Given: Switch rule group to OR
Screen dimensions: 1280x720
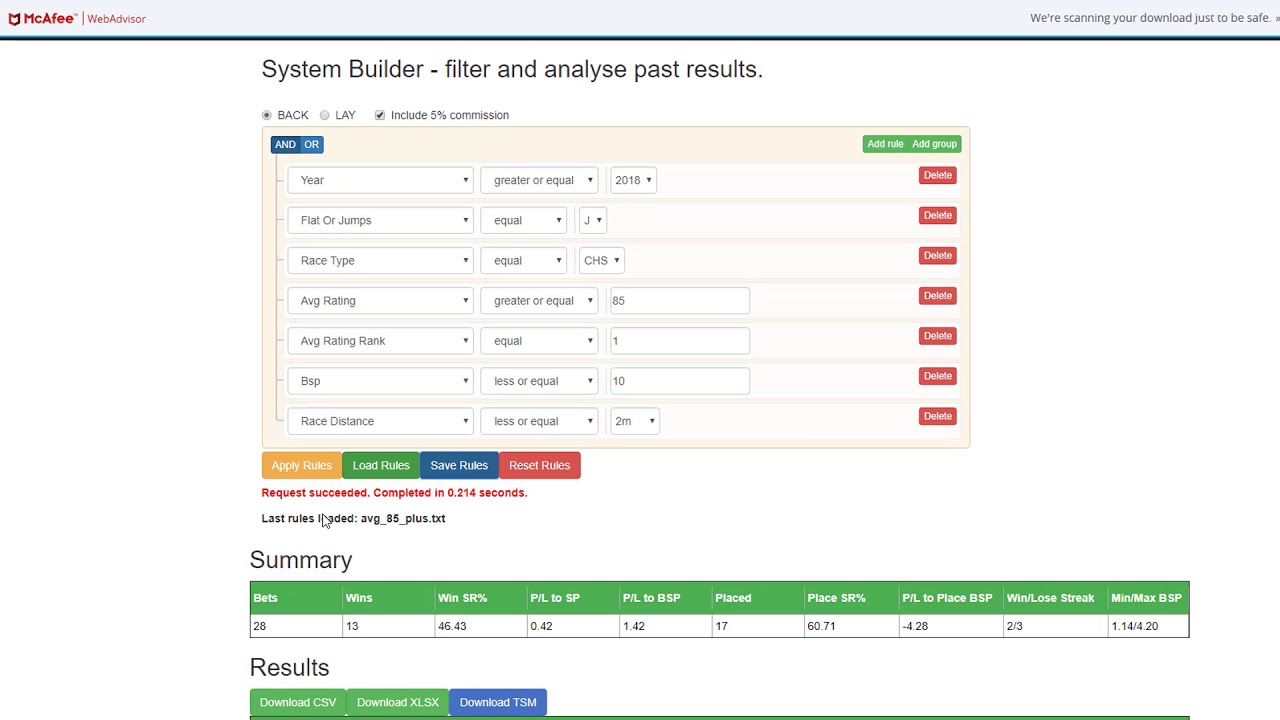Looking at the screenshot, I should point(311,144).
